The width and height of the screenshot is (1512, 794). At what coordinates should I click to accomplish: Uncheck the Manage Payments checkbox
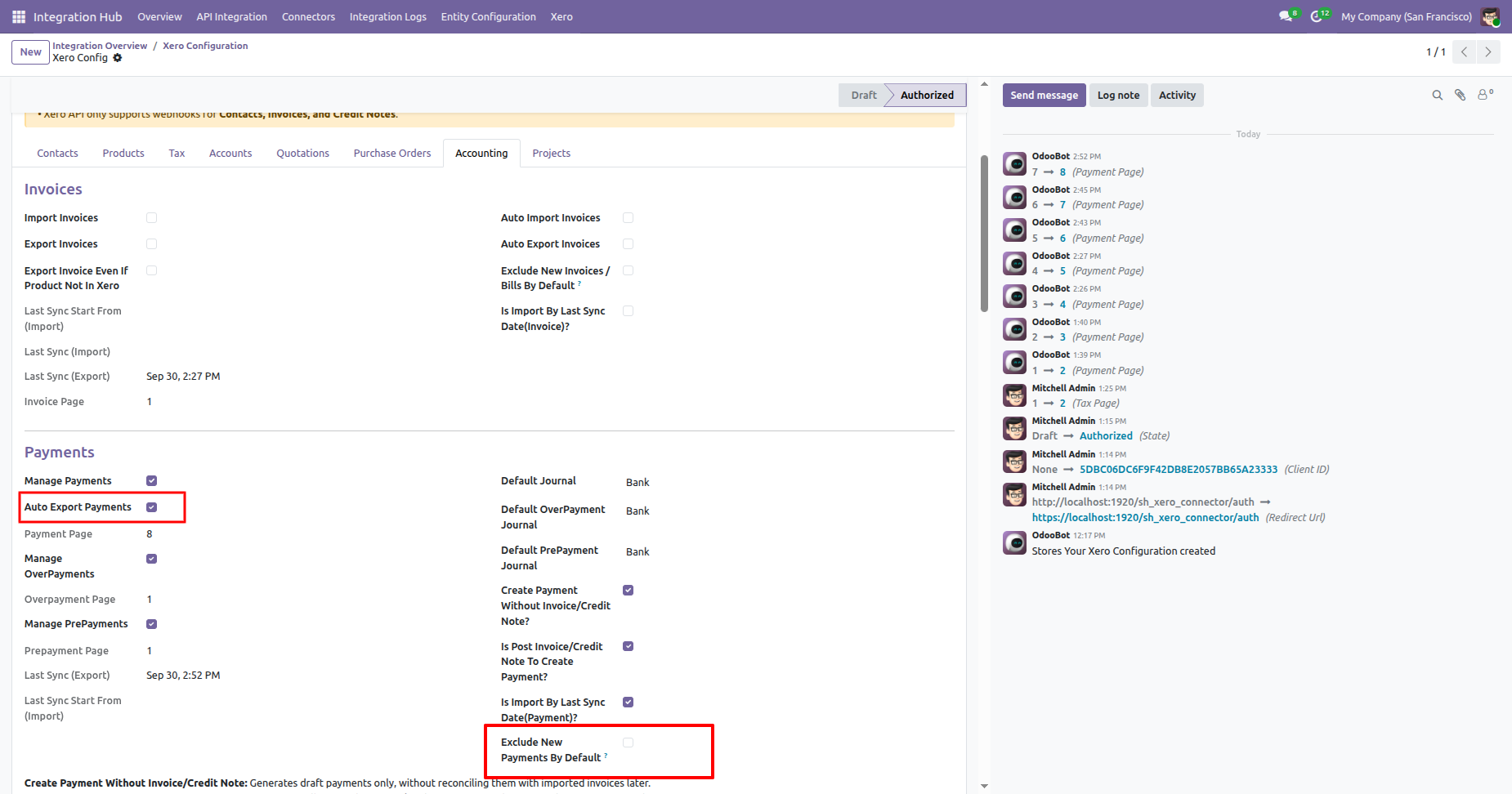pyautogui.click(x=151, y=481)
